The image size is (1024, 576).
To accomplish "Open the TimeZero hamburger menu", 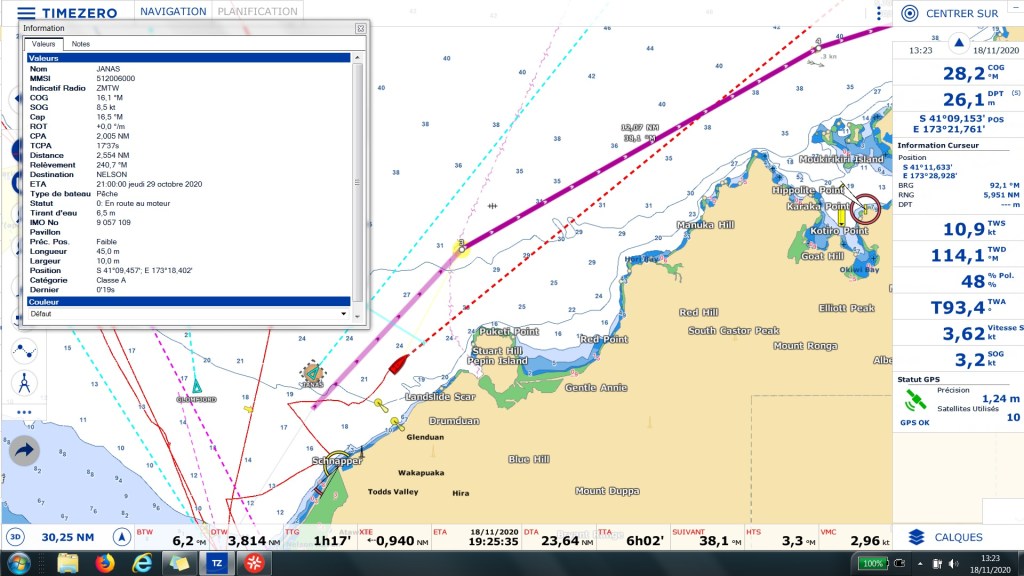I will (x=26, y=13).
